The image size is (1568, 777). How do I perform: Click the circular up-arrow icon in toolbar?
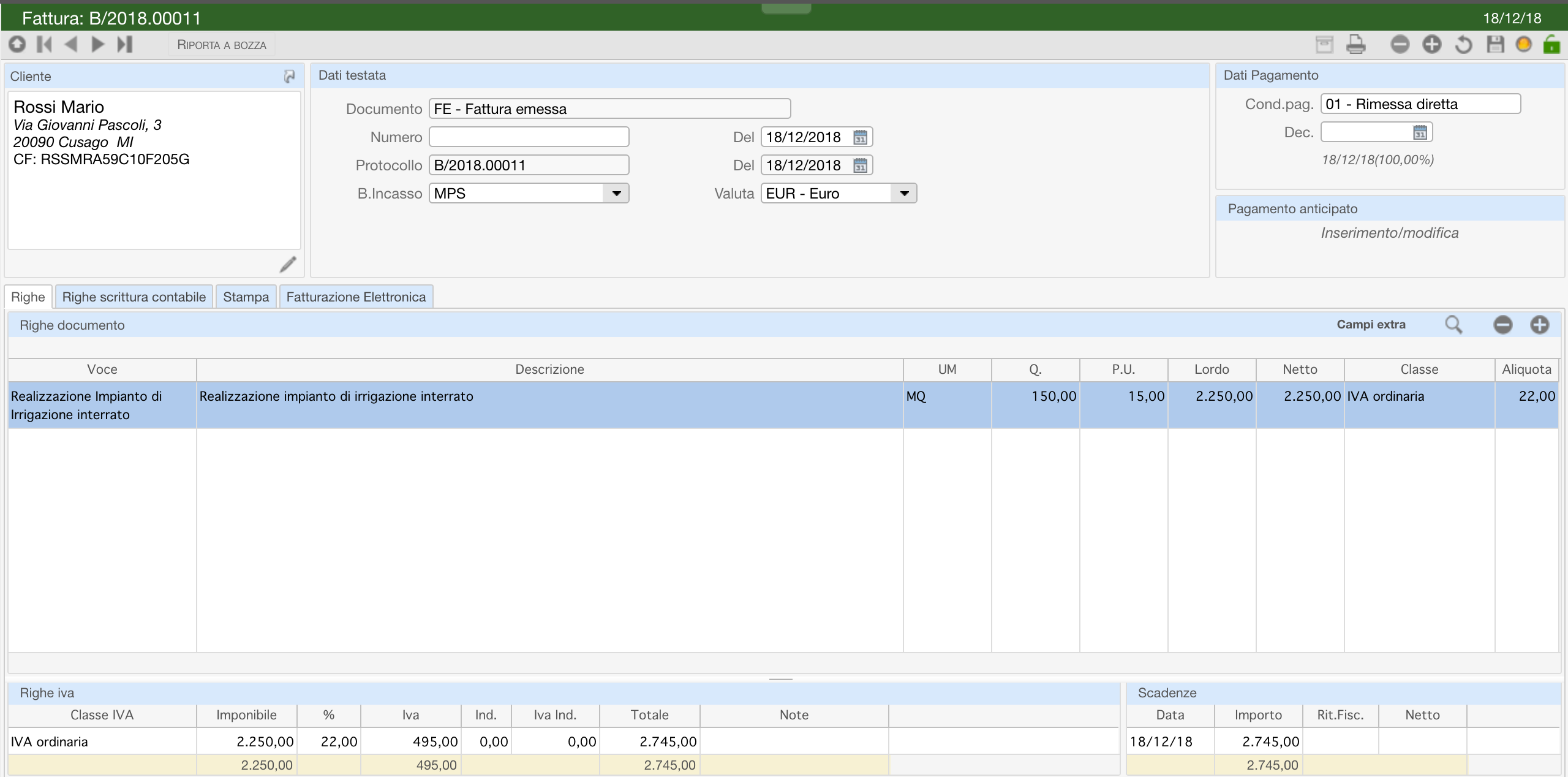click(x=17, y=44)
